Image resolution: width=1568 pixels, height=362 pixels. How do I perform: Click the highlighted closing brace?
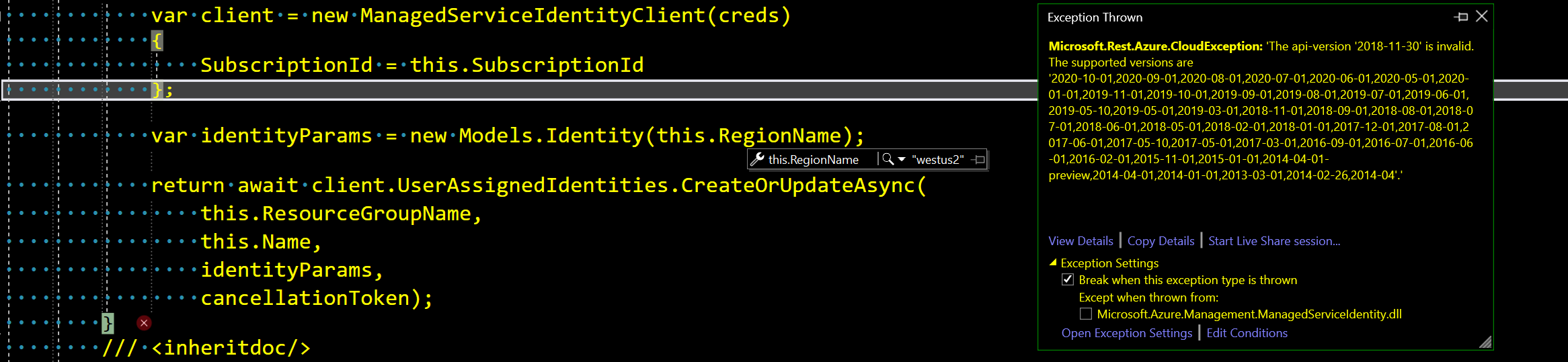[x=108, y=323]
